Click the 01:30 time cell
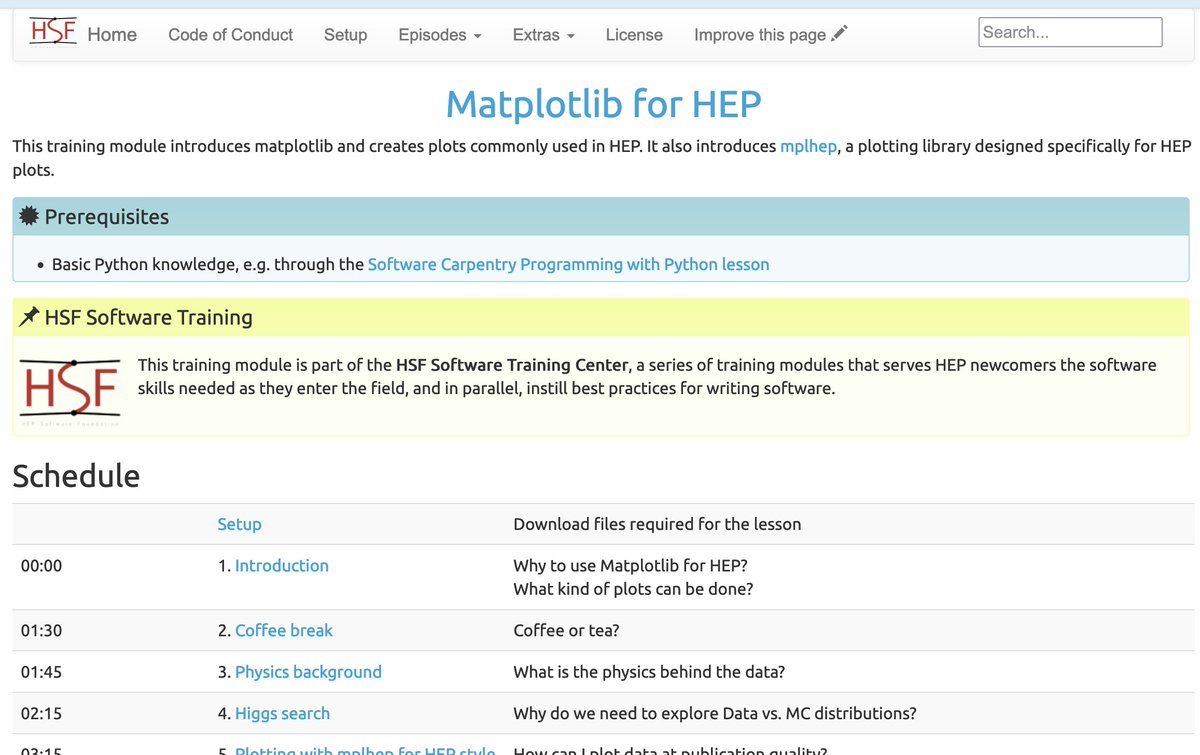 point(41,631)
